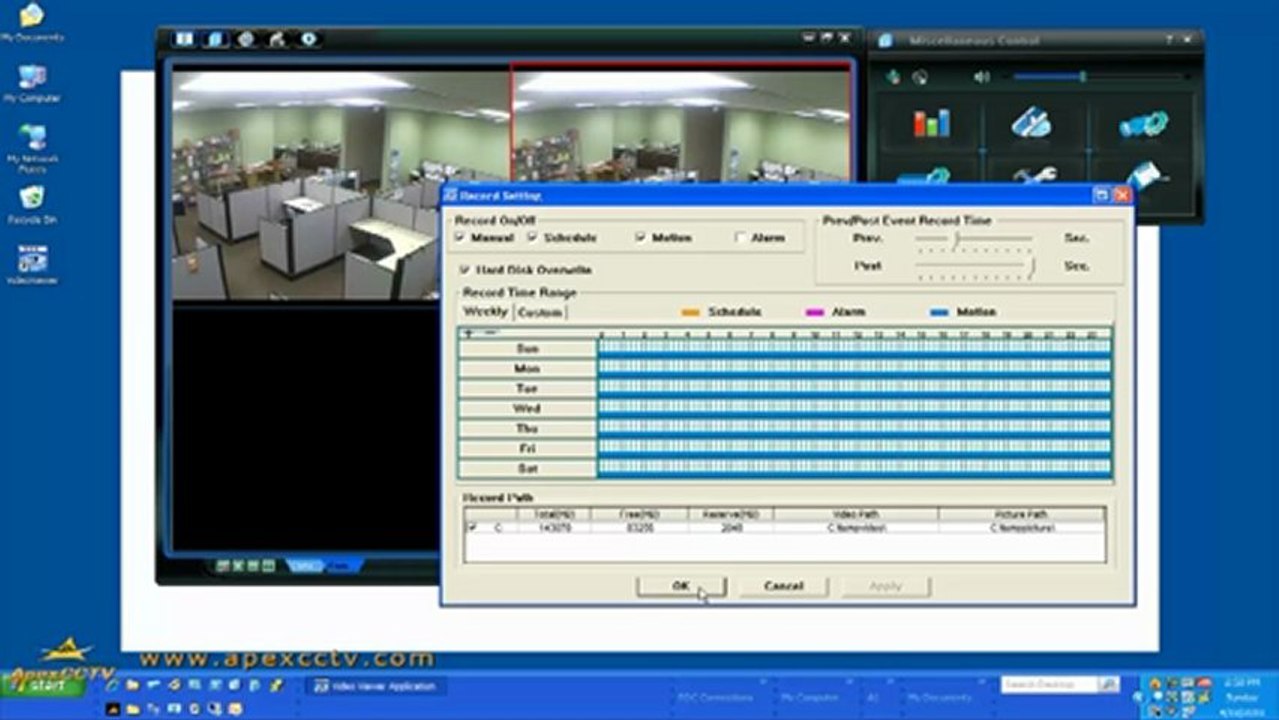Screen dimensions: 1279x720
Task: Click the search icon in the taskbar desktop search
Action: [1108, 685]
